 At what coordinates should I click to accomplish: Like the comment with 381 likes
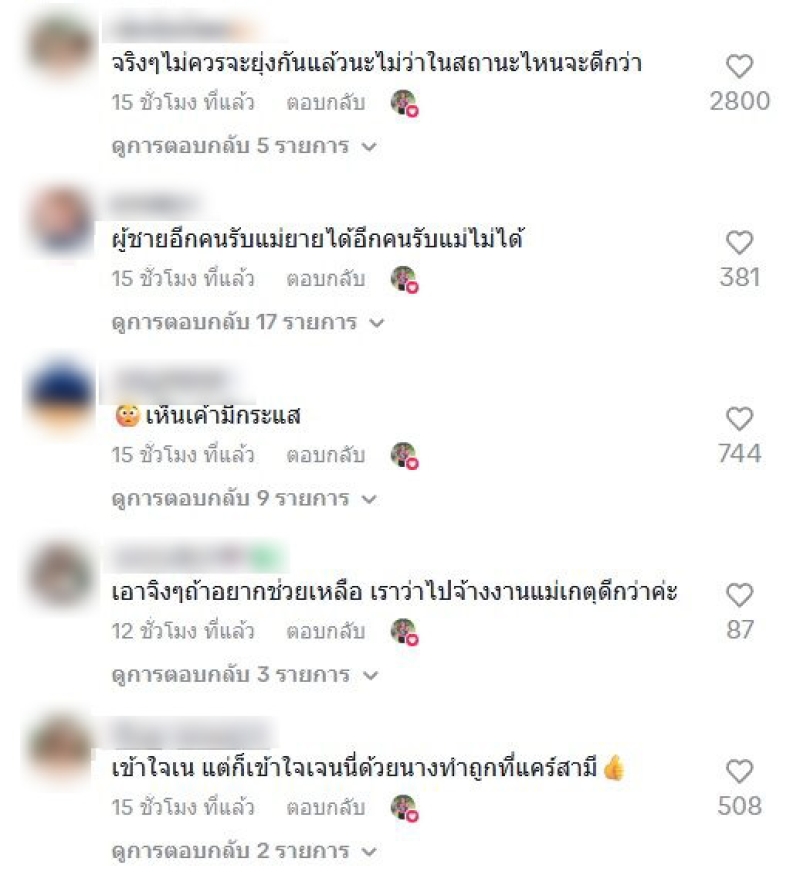[739, 243]
